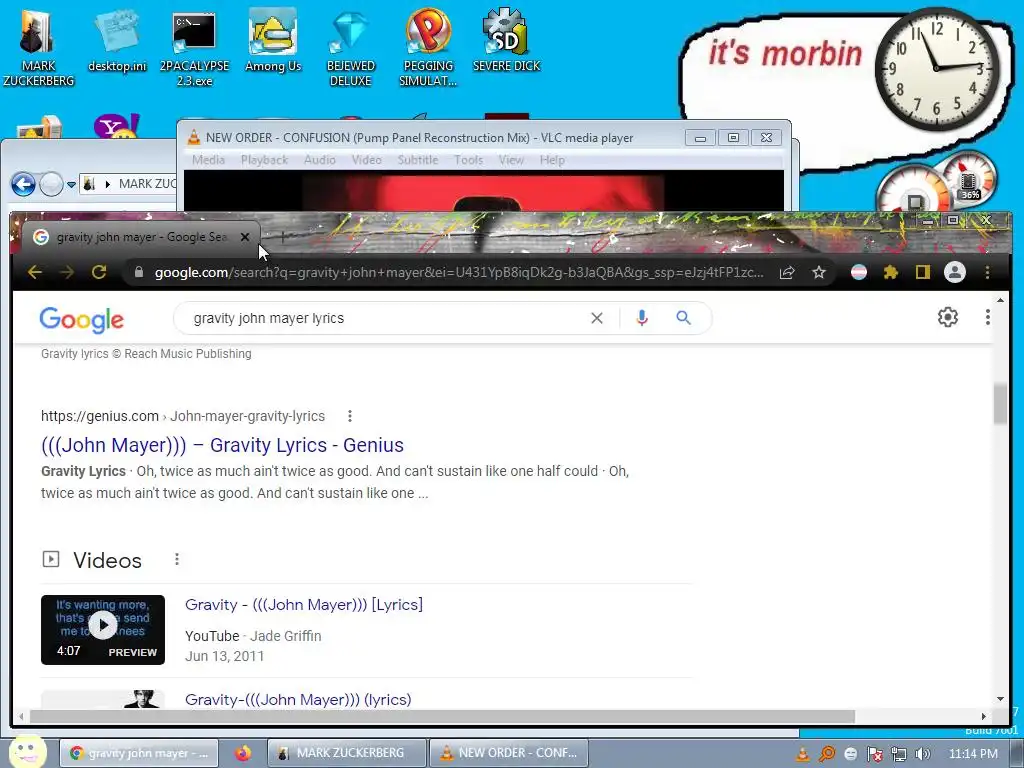Viewport: 1024px width, 768px height.
Task: View site information lock icon
Action: click(x=138, y=272)
